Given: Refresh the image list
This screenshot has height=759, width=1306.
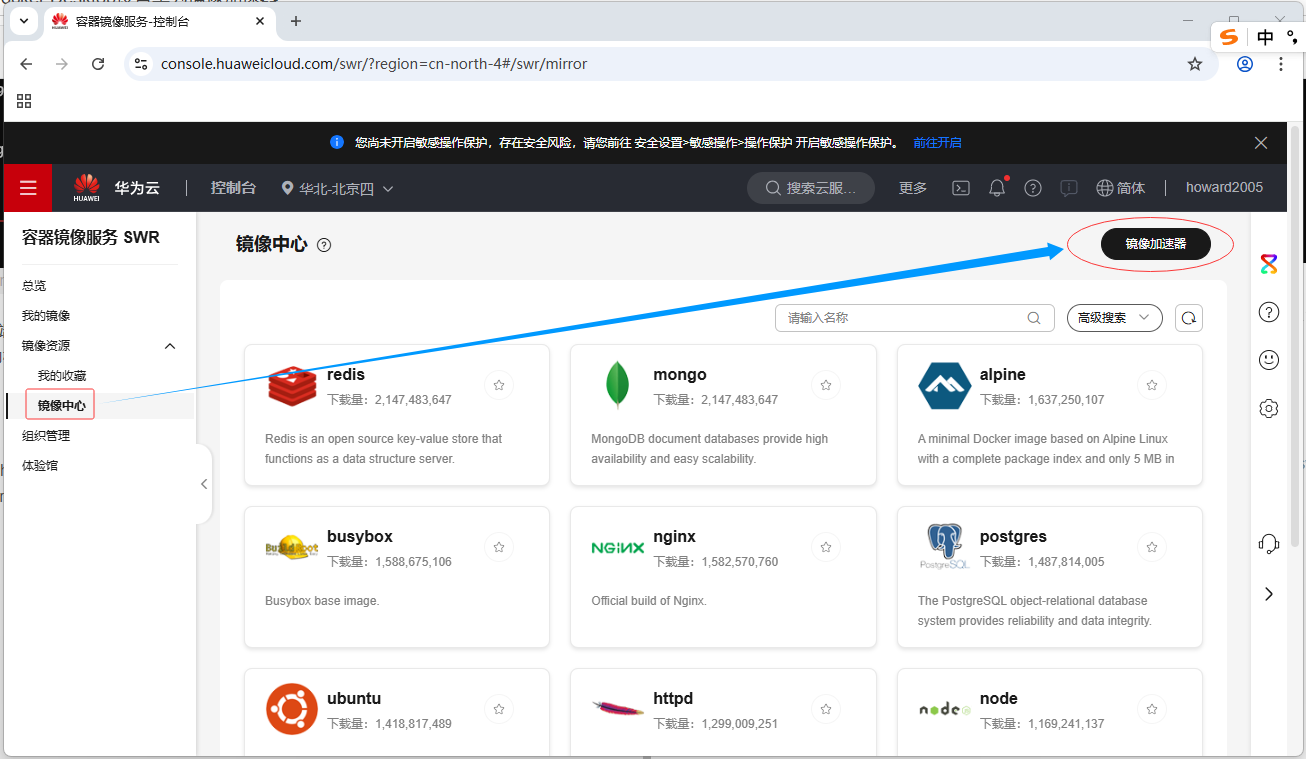Looking at the screenshot, I should click(x=1189, y=318).
